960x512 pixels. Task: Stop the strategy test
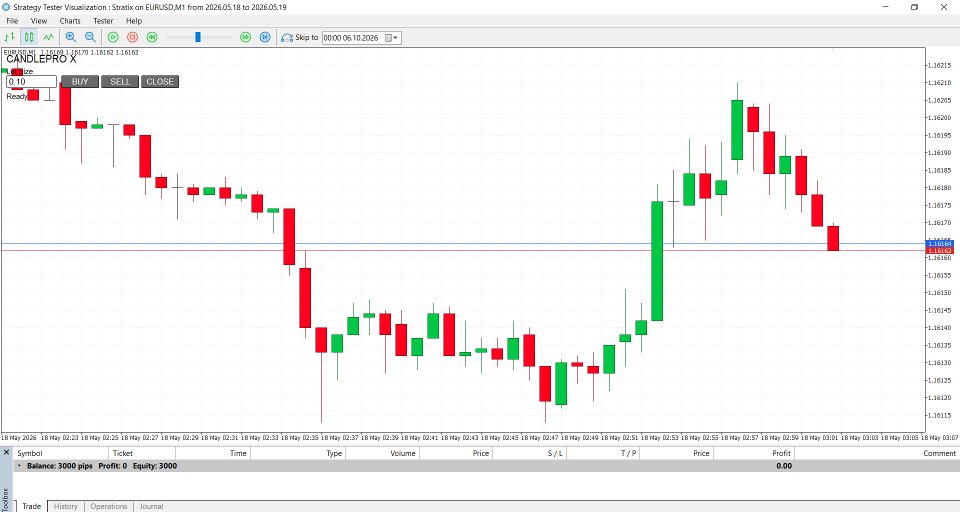tap(132, 37)
